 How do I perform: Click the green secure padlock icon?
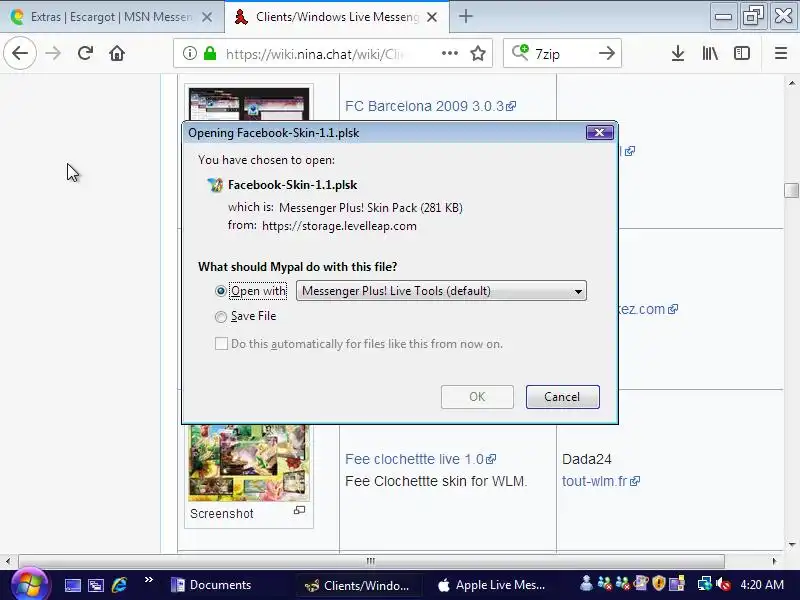coord(210,53)
